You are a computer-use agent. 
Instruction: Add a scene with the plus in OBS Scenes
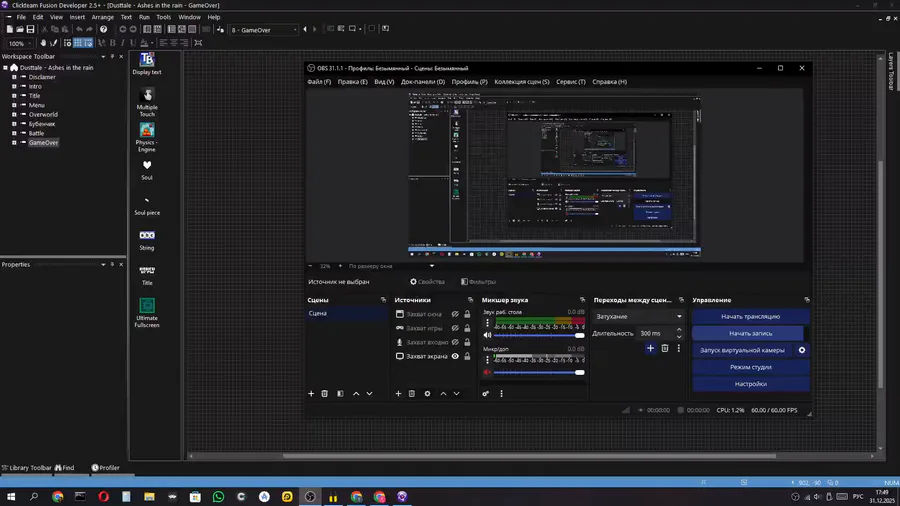[x=311, y=394]
